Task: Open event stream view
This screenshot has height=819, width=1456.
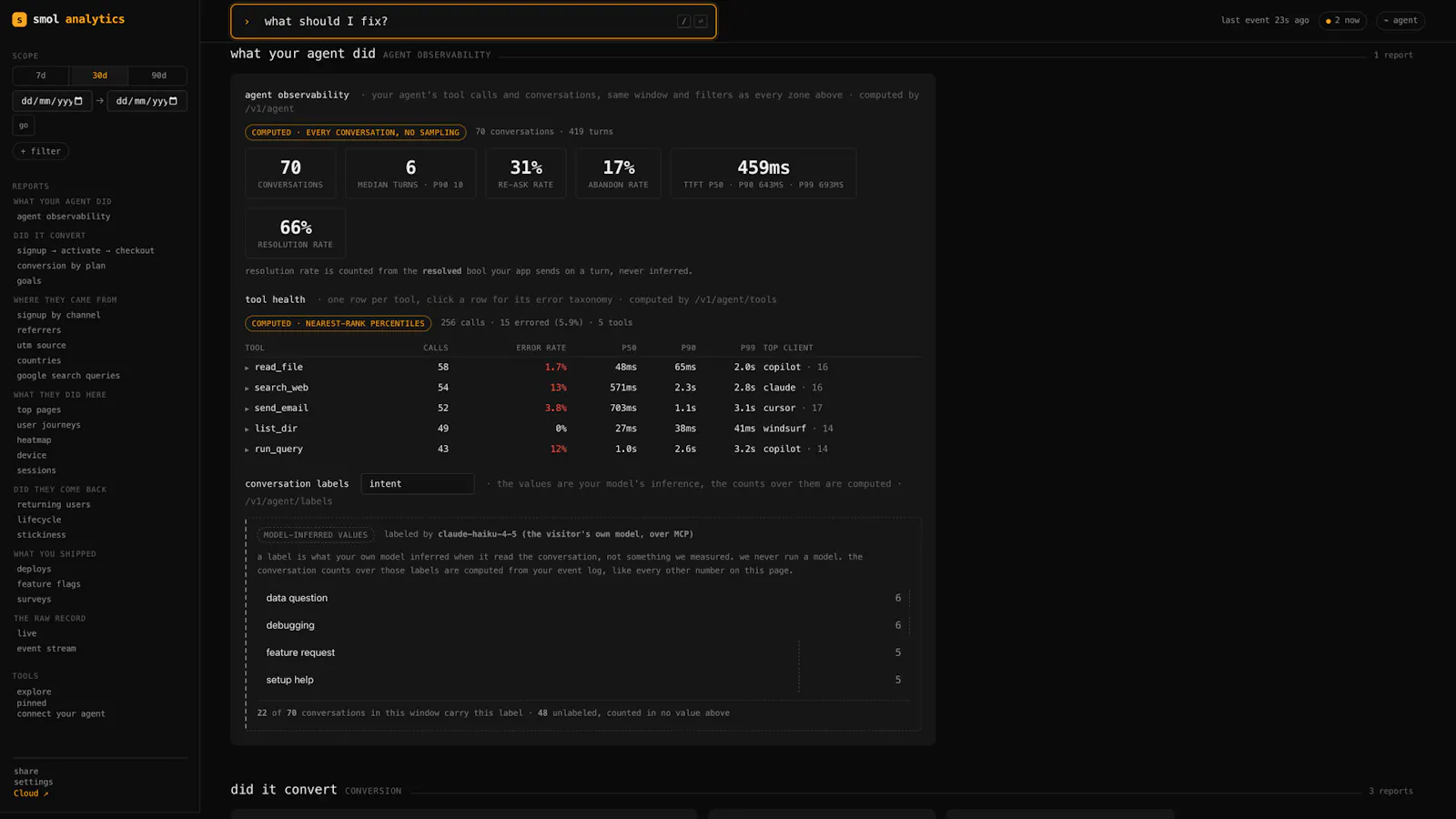Action: point(46,649)
